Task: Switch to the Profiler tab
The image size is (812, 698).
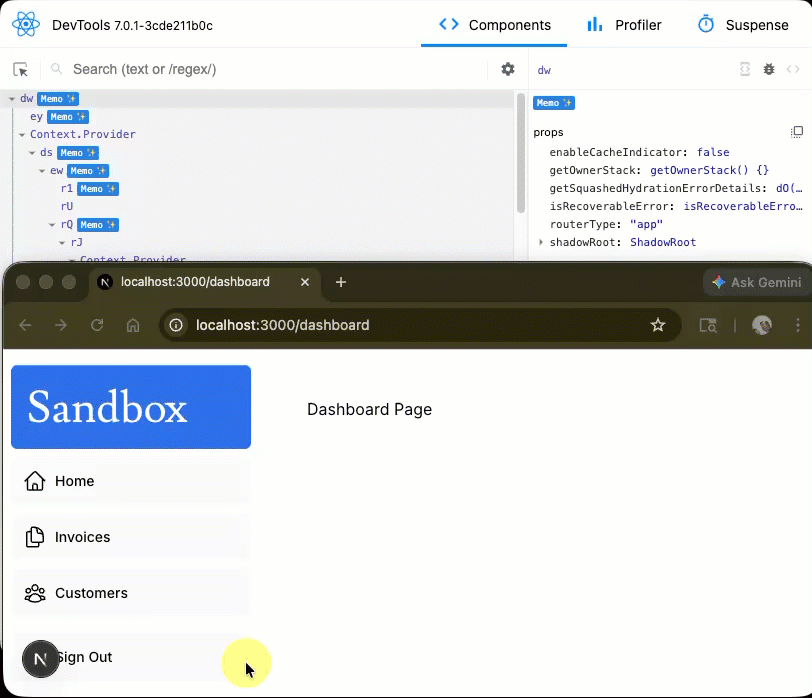Action: click(x=623, y=25)
